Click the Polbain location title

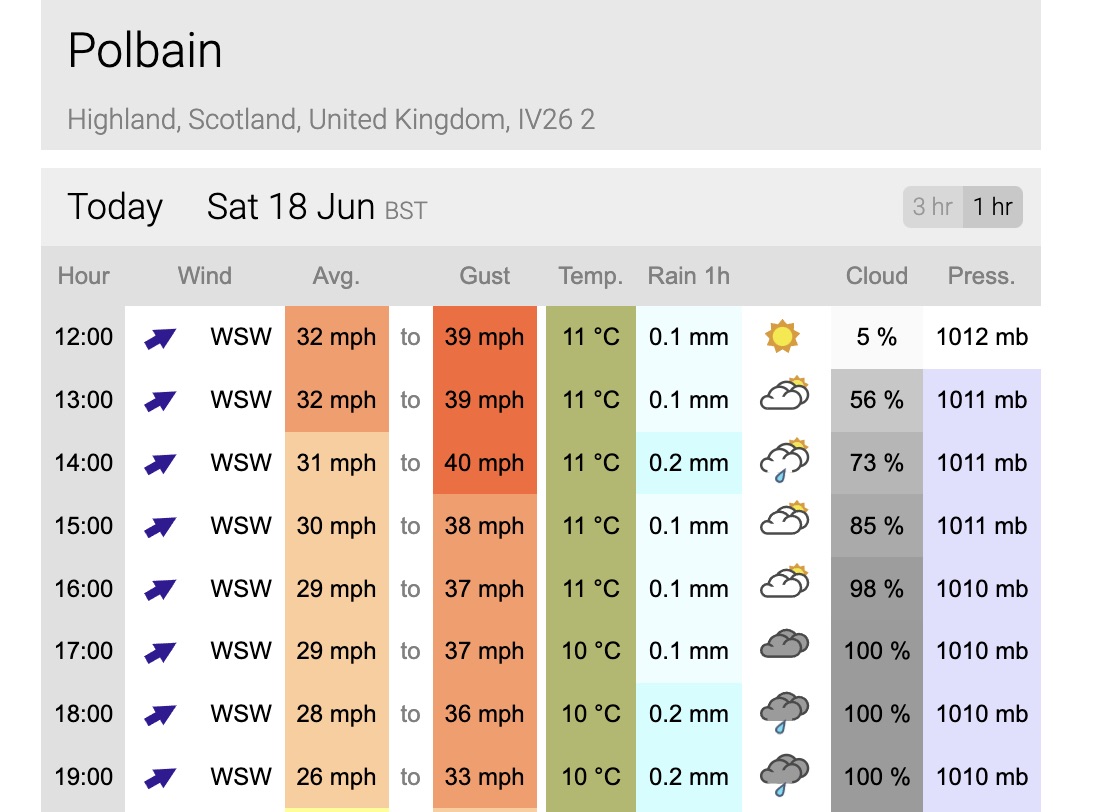click(145, 51)
